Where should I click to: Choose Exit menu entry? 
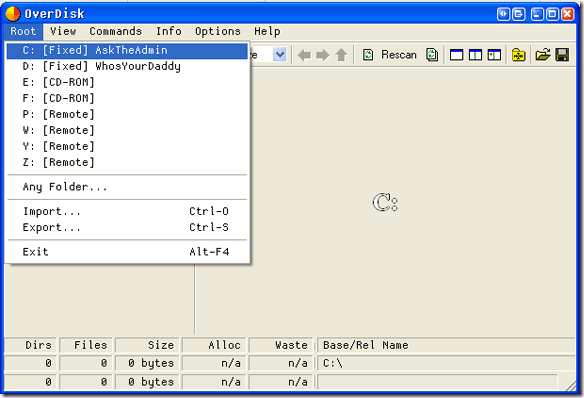[x=127, y=252]
